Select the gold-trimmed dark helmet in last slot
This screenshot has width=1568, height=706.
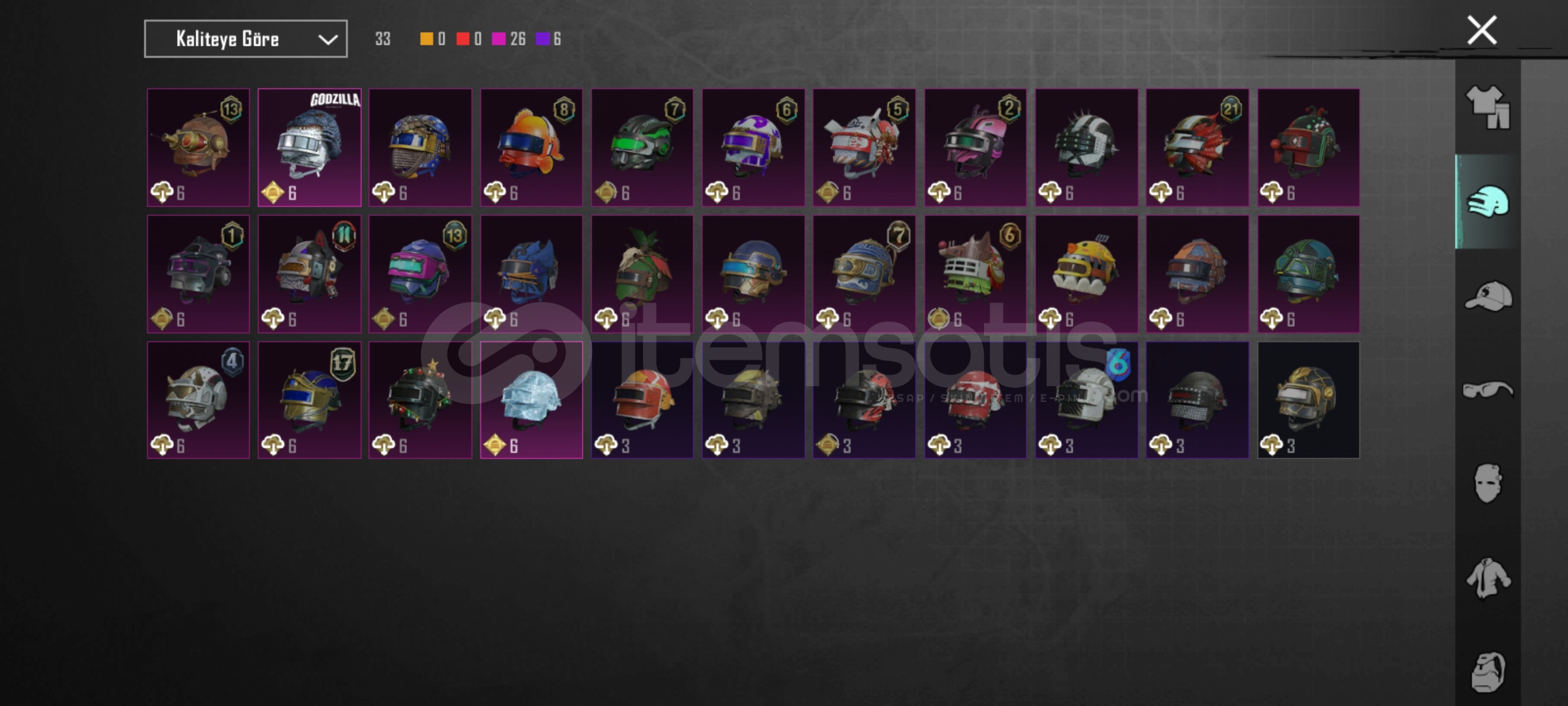(1309, 400)
